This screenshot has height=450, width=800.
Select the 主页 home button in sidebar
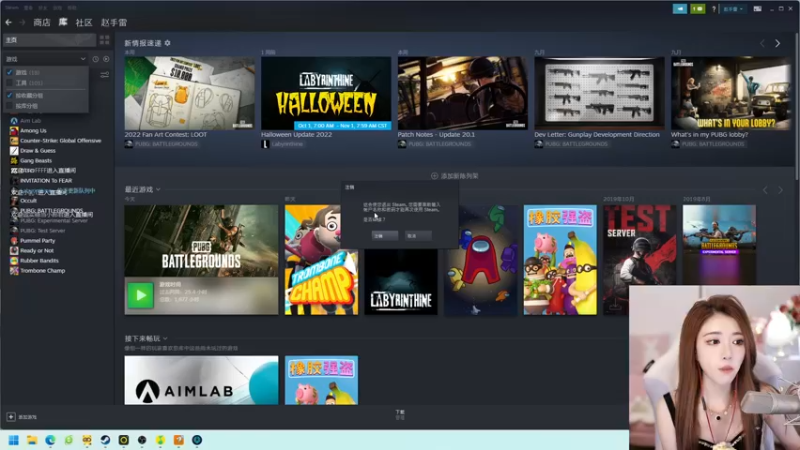49,40
